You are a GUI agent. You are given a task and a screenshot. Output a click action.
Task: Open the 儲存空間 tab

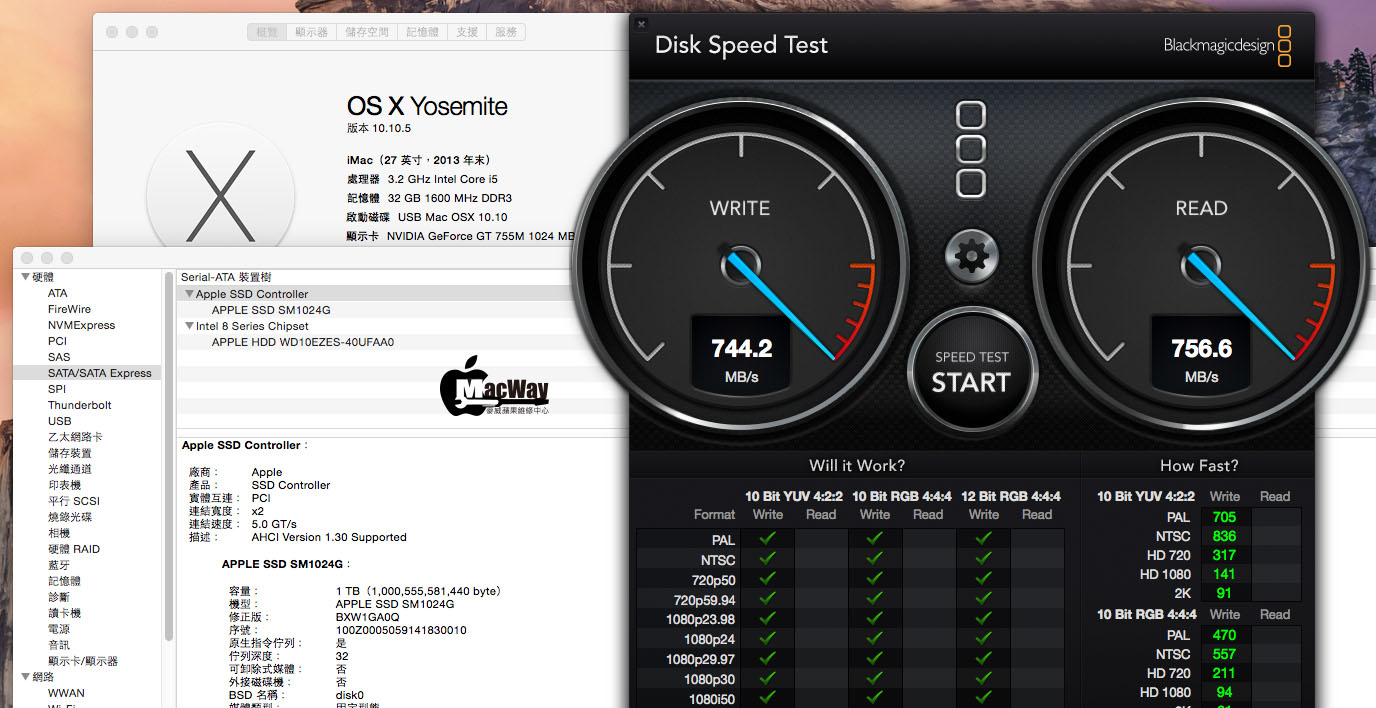tap(367, 32)
